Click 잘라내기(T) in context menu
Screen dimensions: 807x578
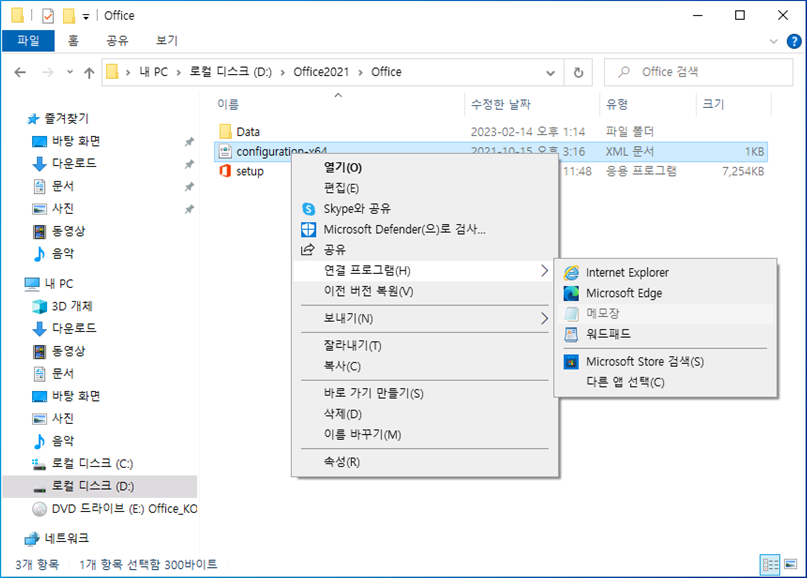click(425, 345)
